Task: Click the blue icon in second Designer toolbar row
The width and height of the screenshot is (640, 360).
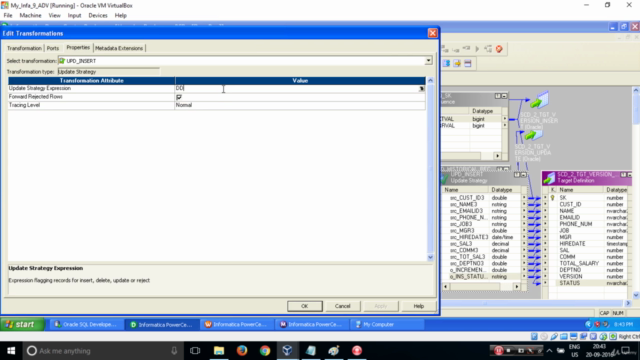Action: pyautogui.click(x=446, y=63)
